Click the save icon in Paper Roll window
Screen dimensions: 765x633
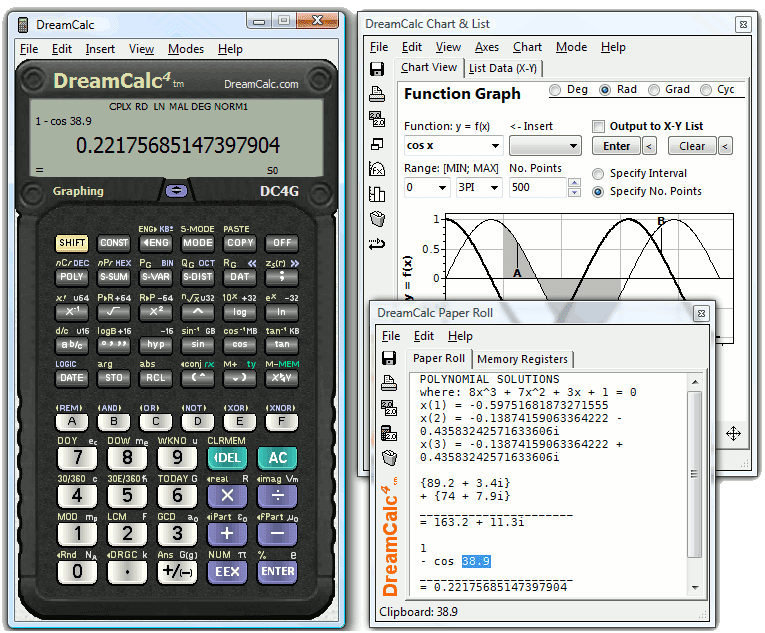pos(389,358)
